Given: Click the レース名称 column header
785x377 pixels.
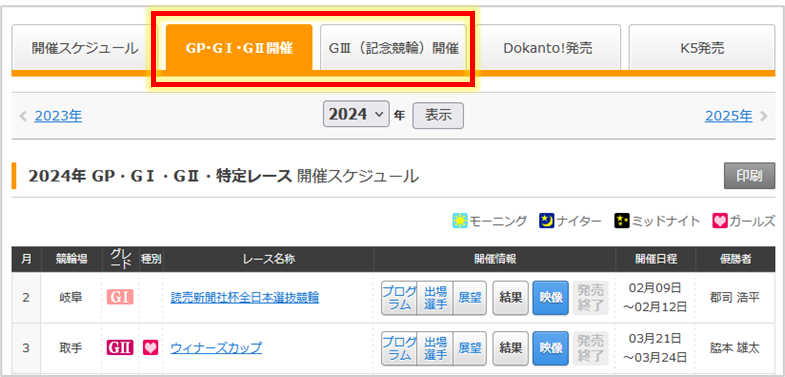Looking at the screenshot, I should coord(268,259).
